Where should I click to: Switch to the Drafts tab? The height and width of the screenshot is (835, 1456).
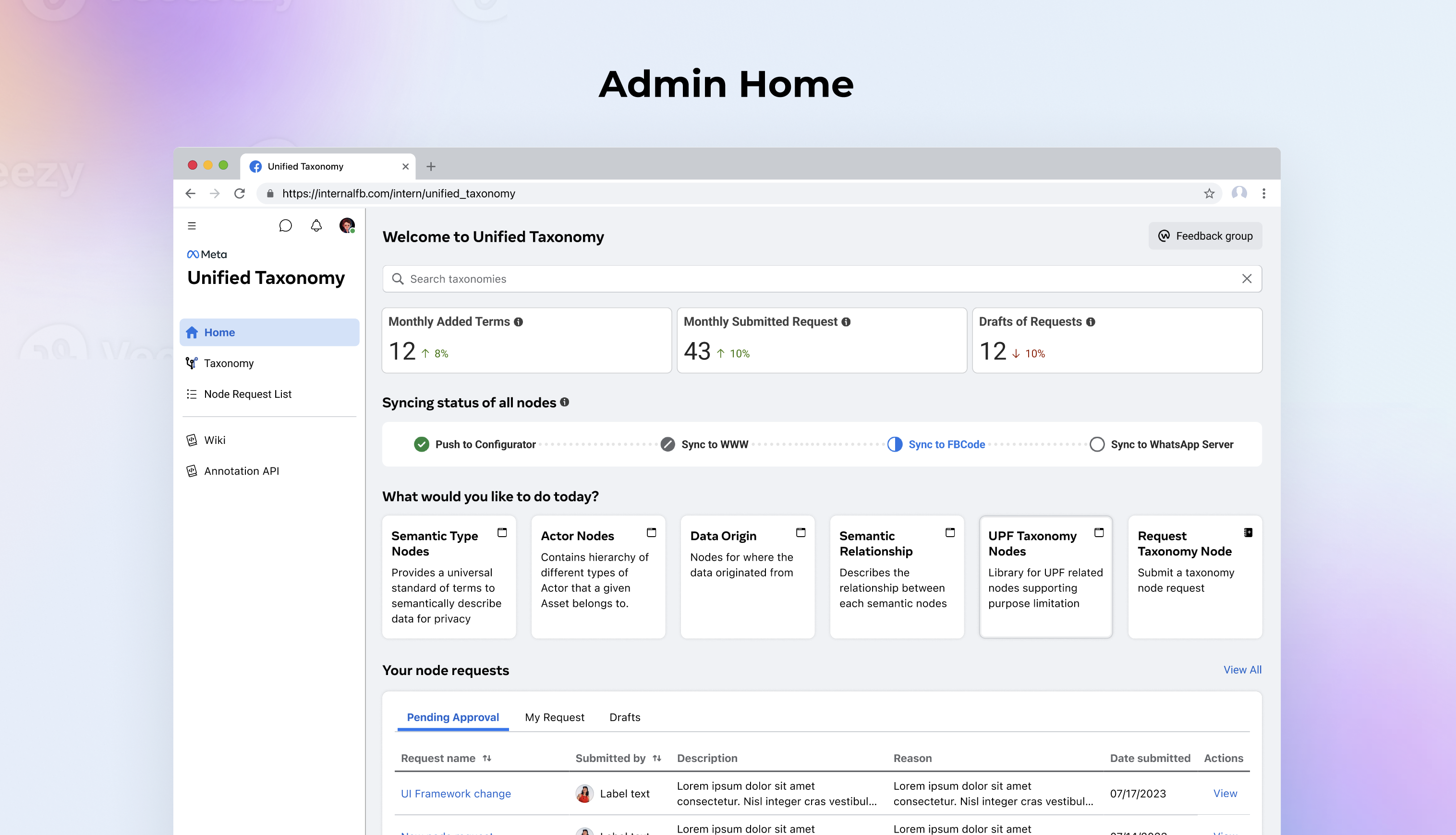(624, 717)
